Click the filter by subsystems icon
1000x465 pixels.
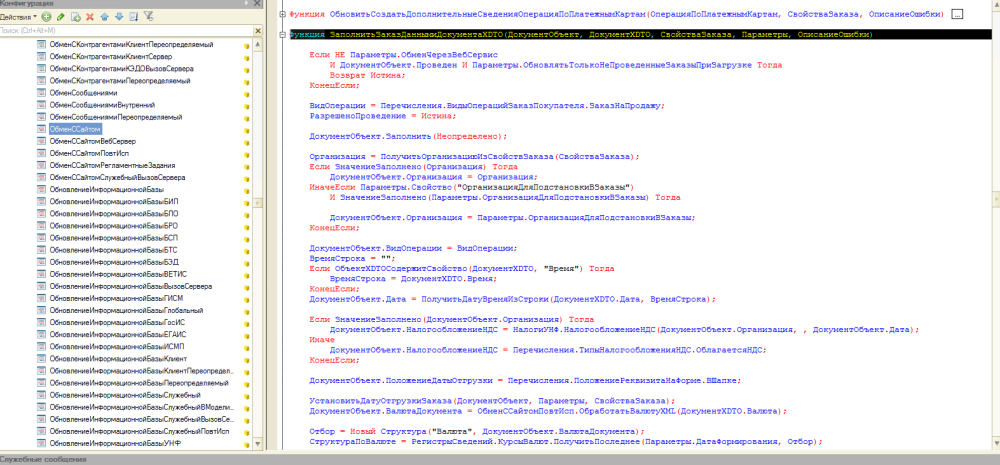pos(149,17)
